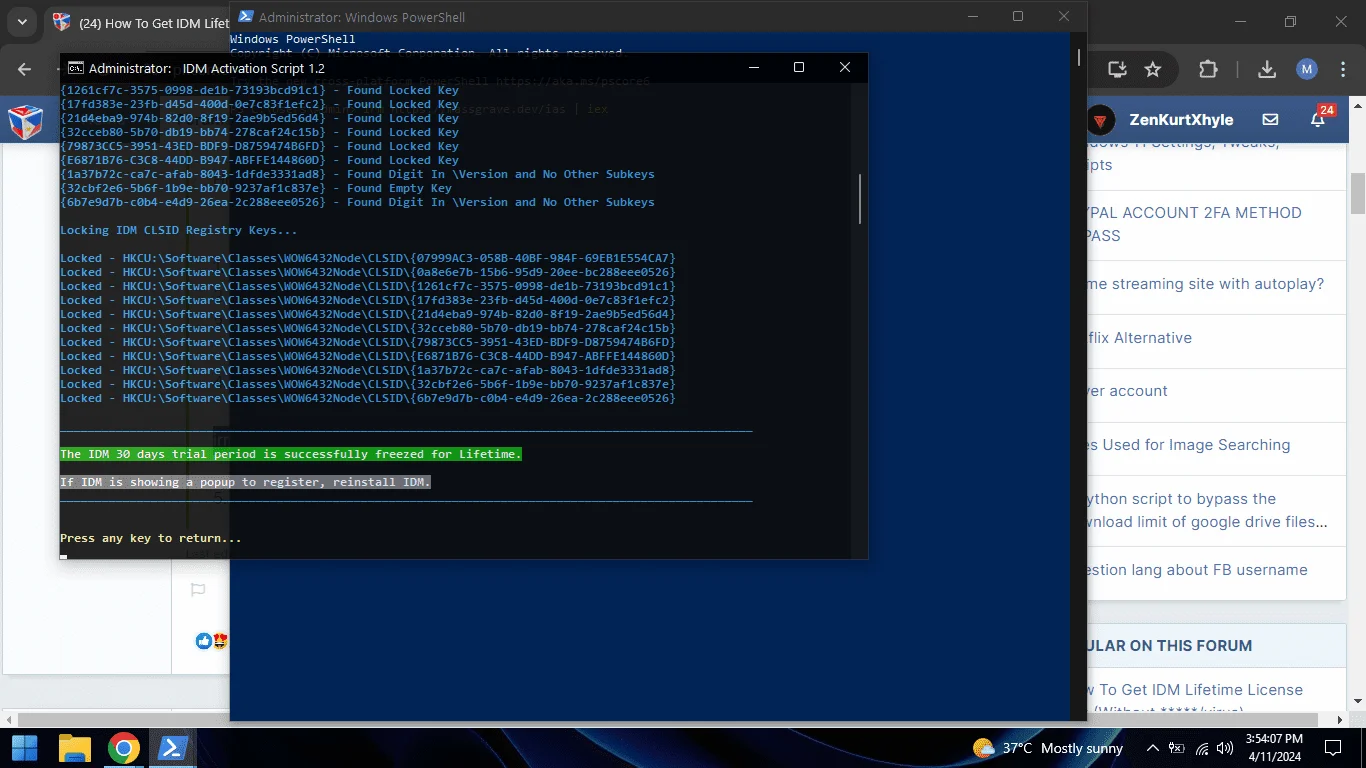
Task: Open File Explorer from the taskbar
Action: pos(75,748)
